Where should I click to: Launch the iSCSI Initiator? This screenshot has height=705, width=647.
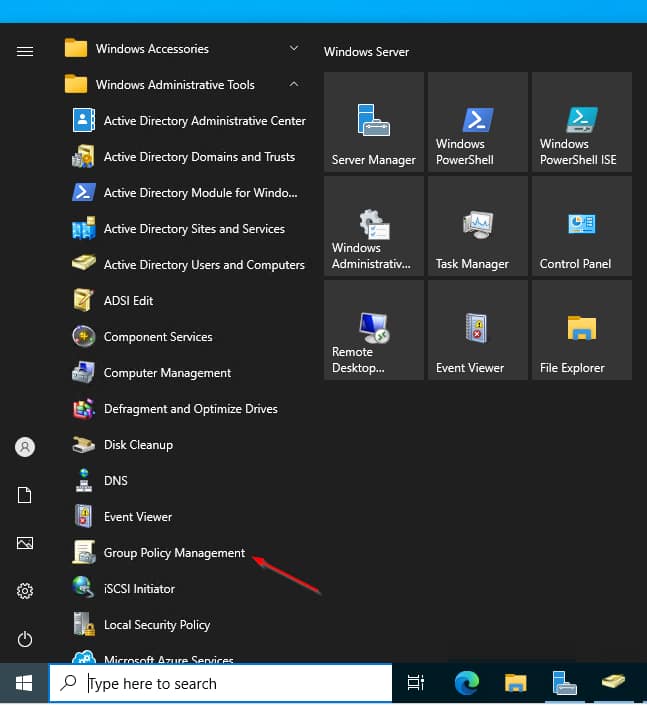[x=139, y=589]
